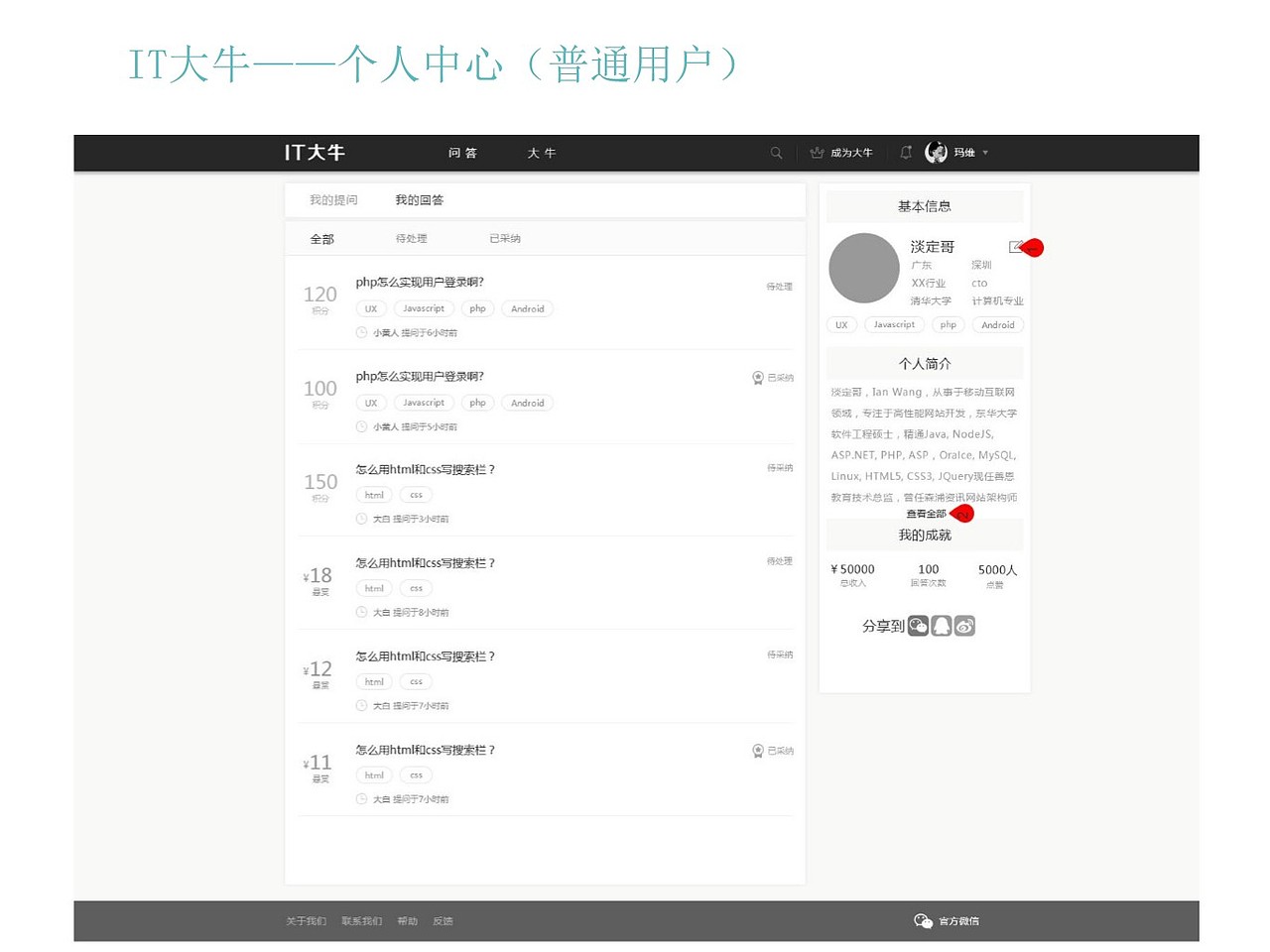
Task: Open the 帮助 footer link
Action: click(408, 921)
